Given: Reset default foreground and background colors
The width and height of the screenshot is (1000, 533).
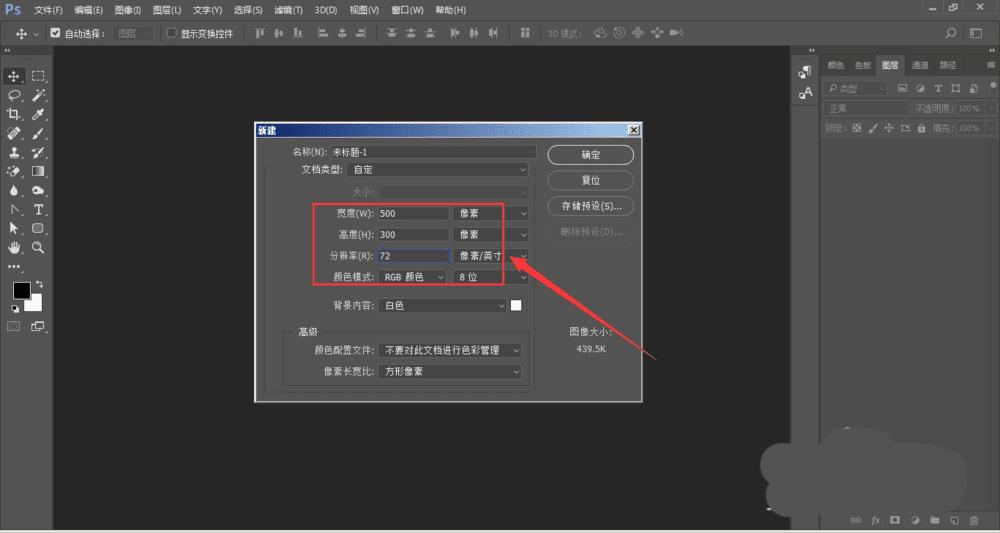Looking at the screenshot, I should tap(15, 309).
